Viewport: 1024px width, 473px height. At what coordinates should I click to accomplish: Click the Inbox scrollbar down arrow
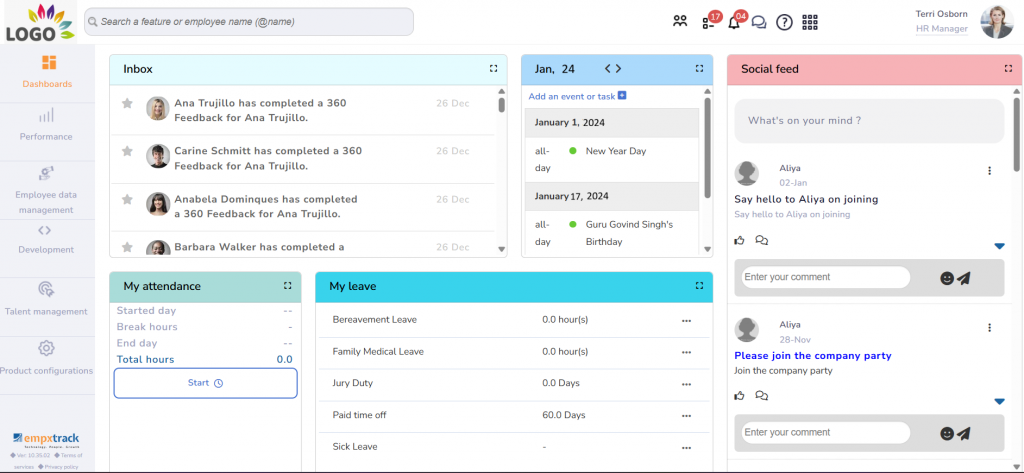502,249
